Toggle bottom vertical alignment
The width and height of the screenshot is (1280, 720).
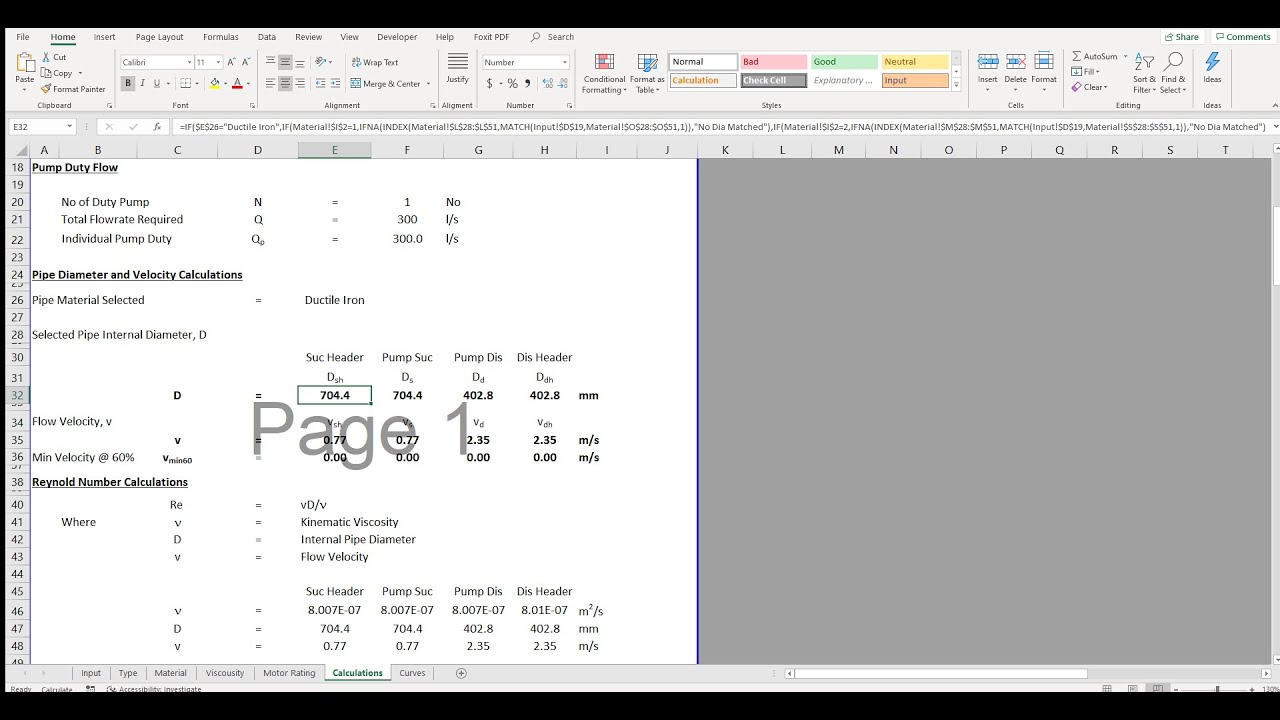click(300, 62)
